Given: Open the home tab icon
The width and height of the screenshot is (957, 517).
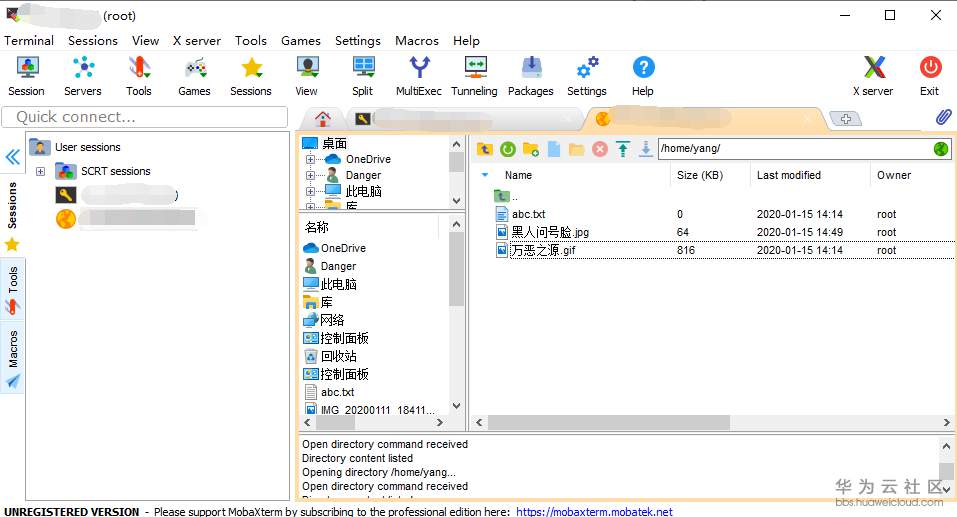Looking at the screenshot, I should click(323, 118).
